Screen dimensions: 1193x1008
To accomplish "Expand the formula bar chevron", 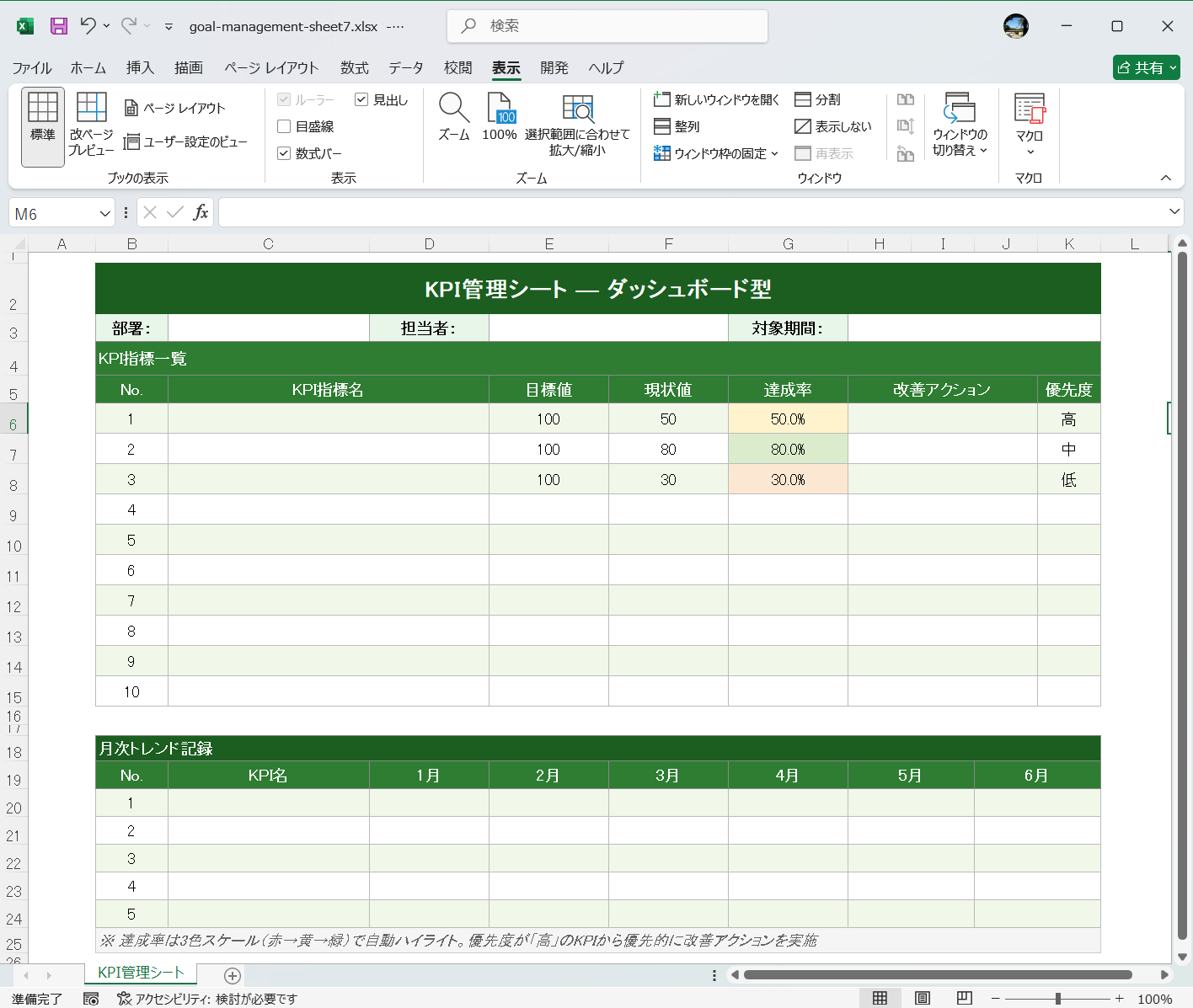I will (x=1174, y=211).
